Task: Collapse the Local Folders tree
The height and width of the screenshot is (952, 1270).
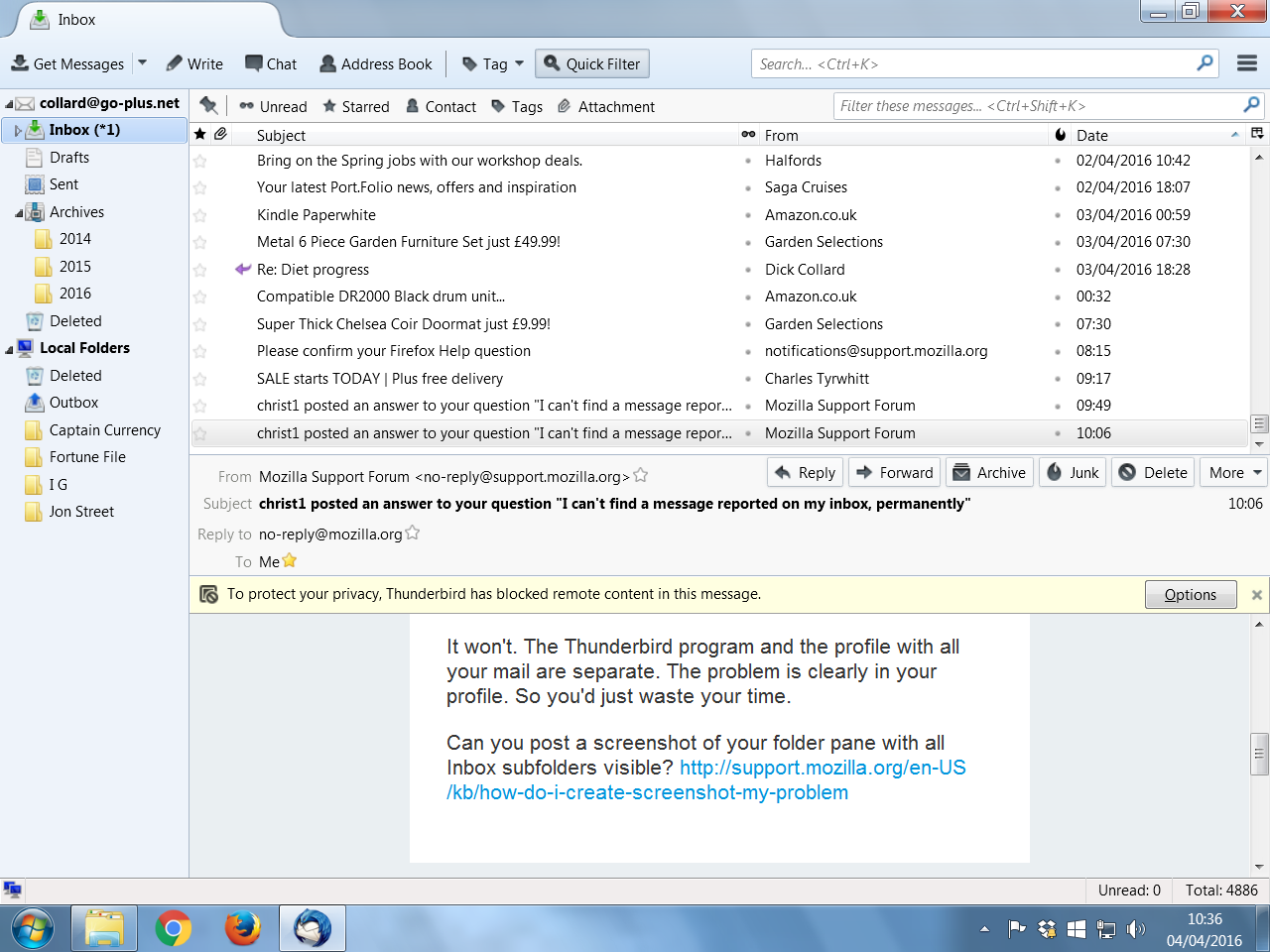Action: coord(9,349)
